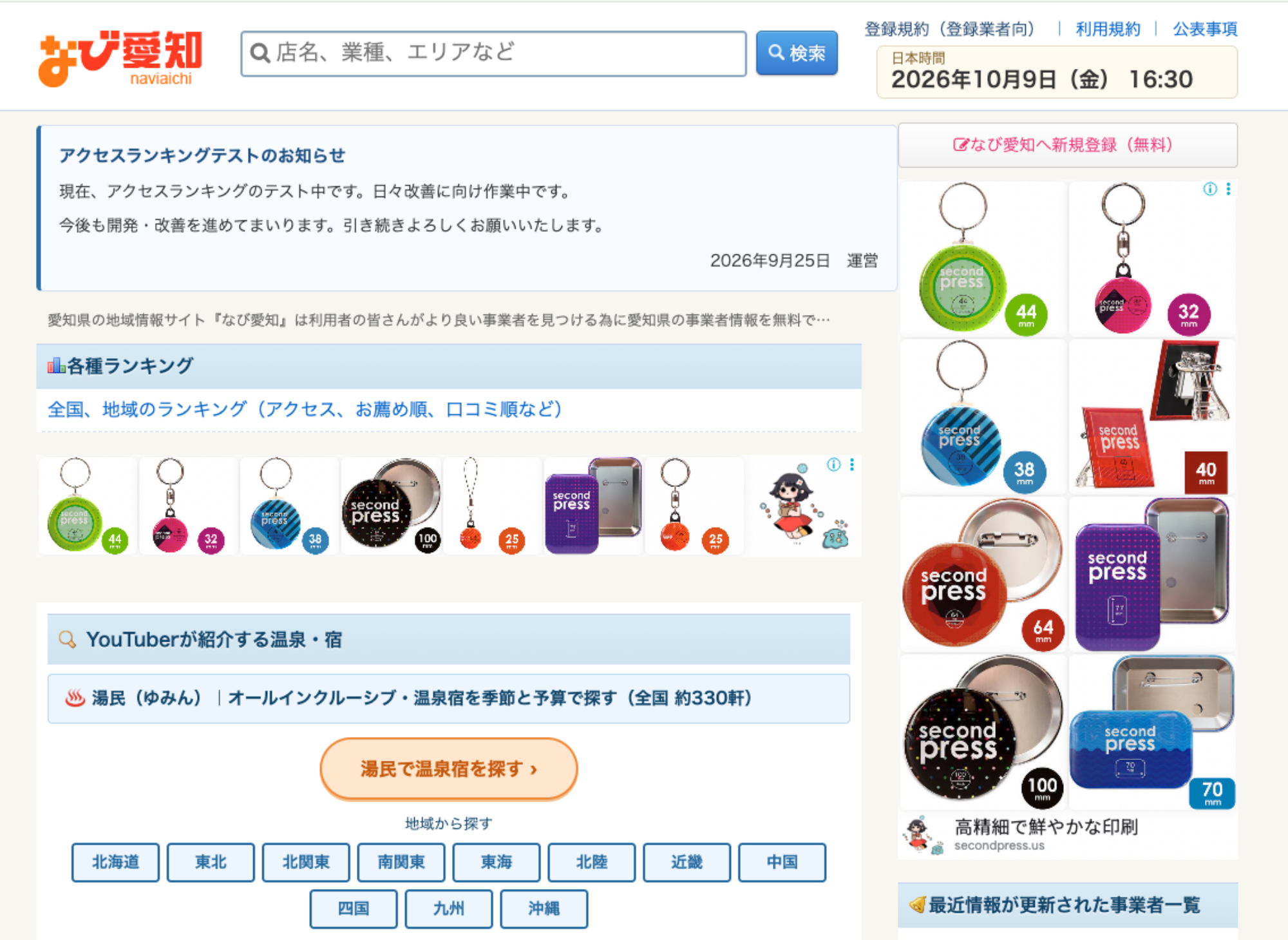Click the blue 検索 search button
This screenshot has width=1288, height=940.
pyautogui.click(x=797, y=53)
